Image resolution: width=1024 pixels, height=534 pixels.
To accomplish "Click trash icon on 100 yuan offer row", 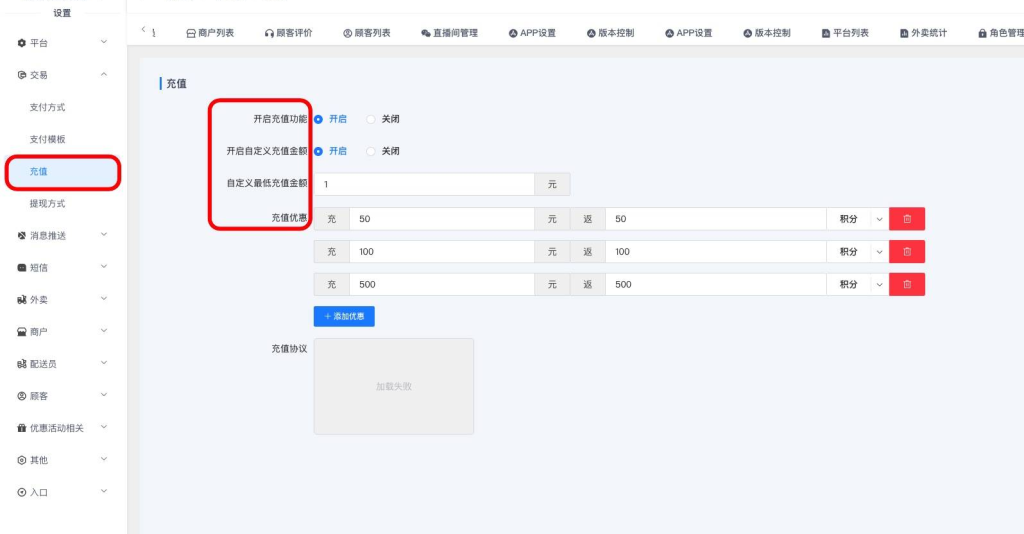I will click(906, 252).
